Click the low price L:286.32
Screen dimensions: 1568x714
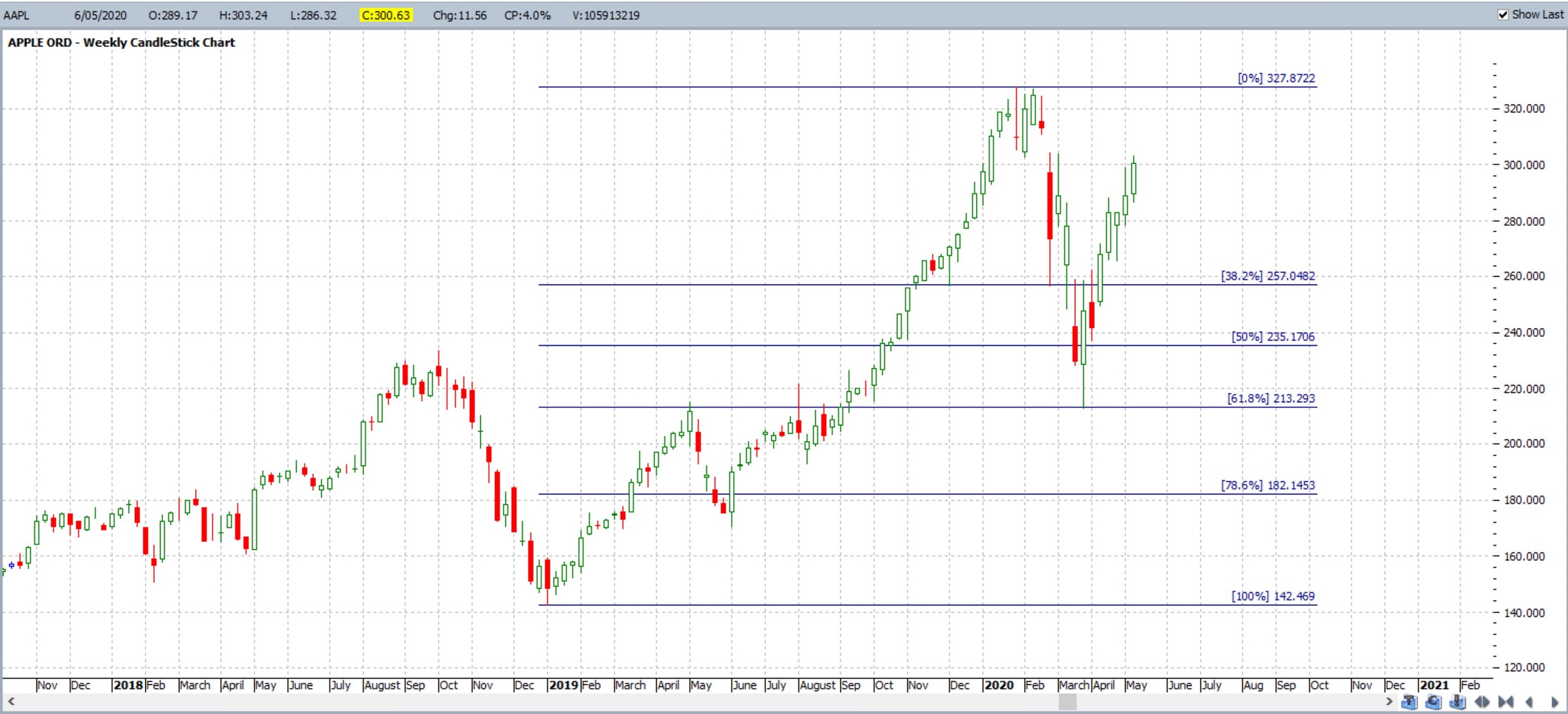click(314, 15)
